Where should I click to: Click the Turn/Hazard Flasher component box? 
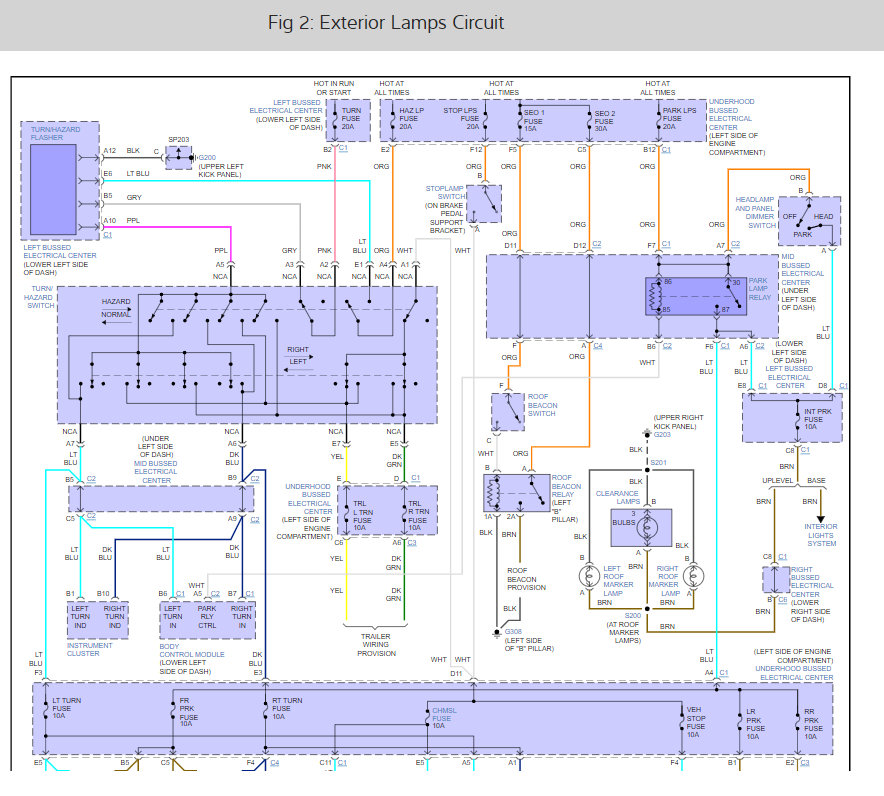coord(60,180)
